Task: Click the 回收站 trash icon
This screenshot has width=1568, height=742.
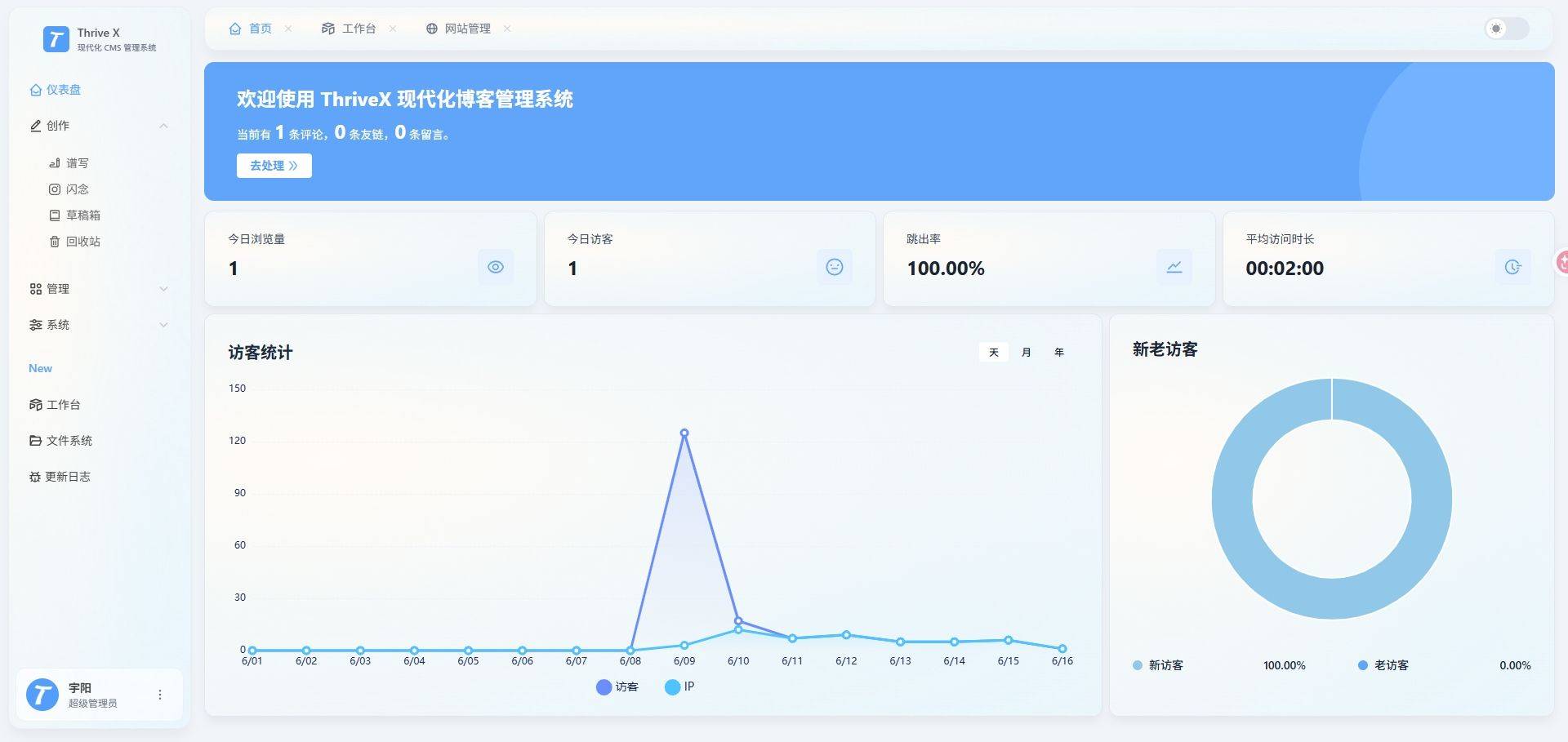Action: coord(55,242)
